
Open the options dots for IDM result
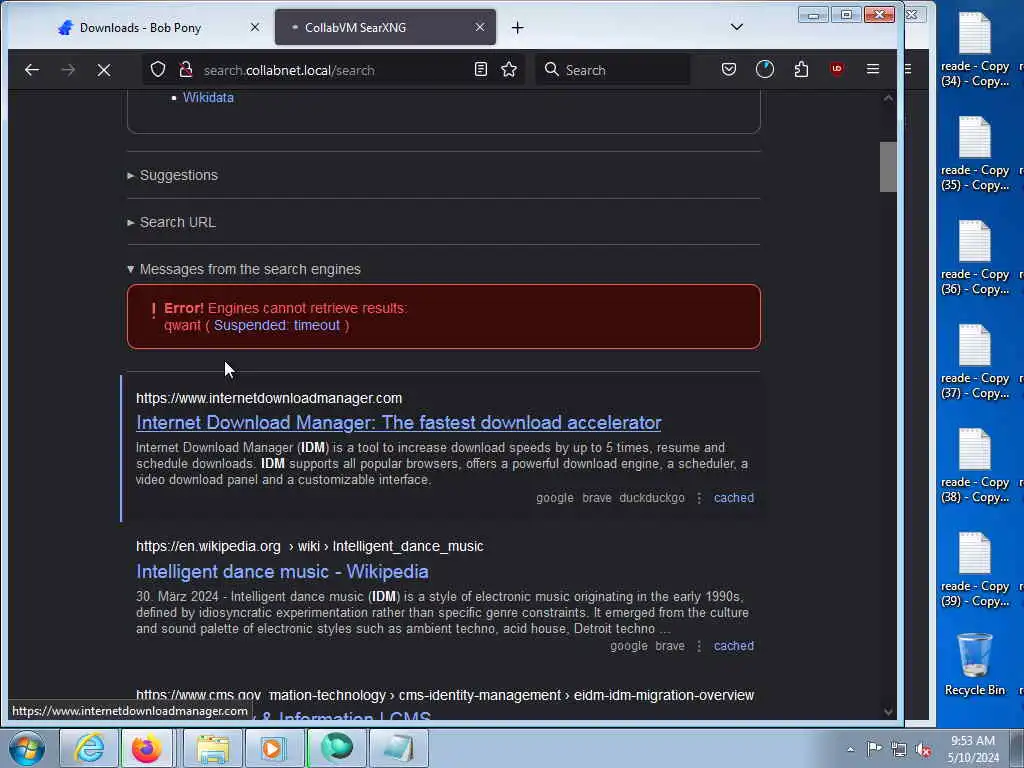[699, 498]
